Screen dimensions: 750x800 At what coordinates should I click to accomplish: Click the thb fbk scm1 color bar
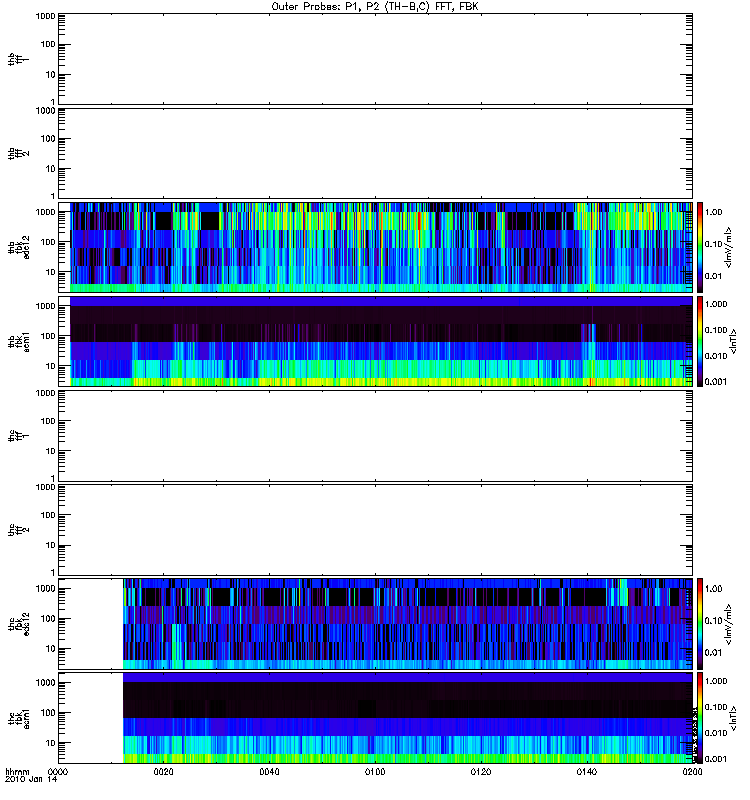[x=700, y=341]
